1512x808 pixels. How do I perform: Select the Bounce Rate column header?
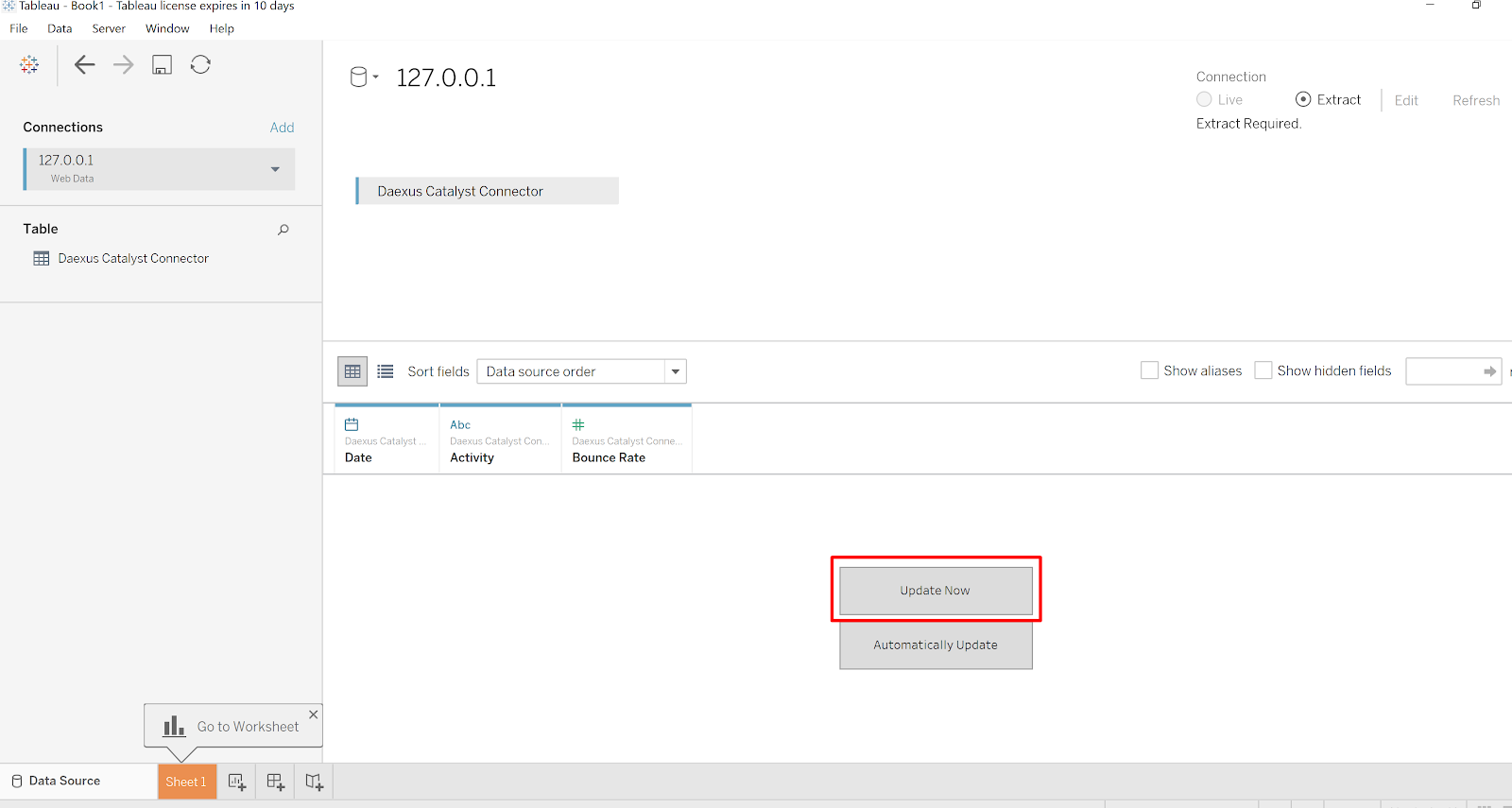(x=627, y=438)
